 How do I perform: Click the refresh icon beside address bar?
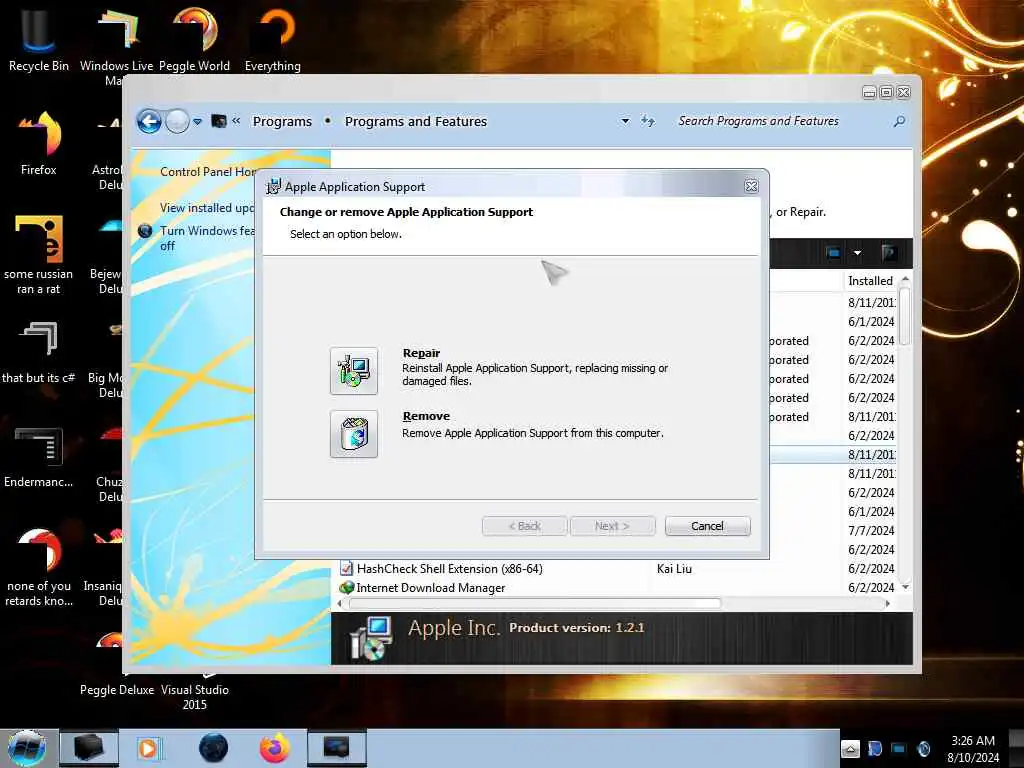coord(647,121)
